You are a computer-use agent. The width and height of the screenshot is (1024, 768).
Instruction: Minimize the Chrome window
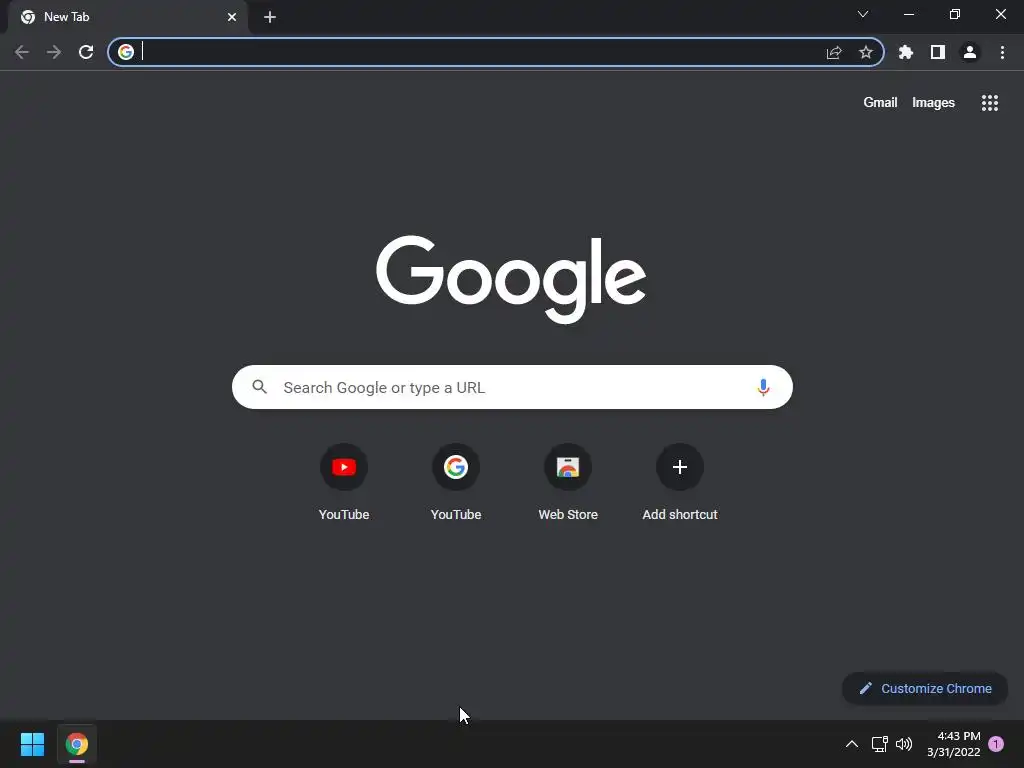[908, 14]
